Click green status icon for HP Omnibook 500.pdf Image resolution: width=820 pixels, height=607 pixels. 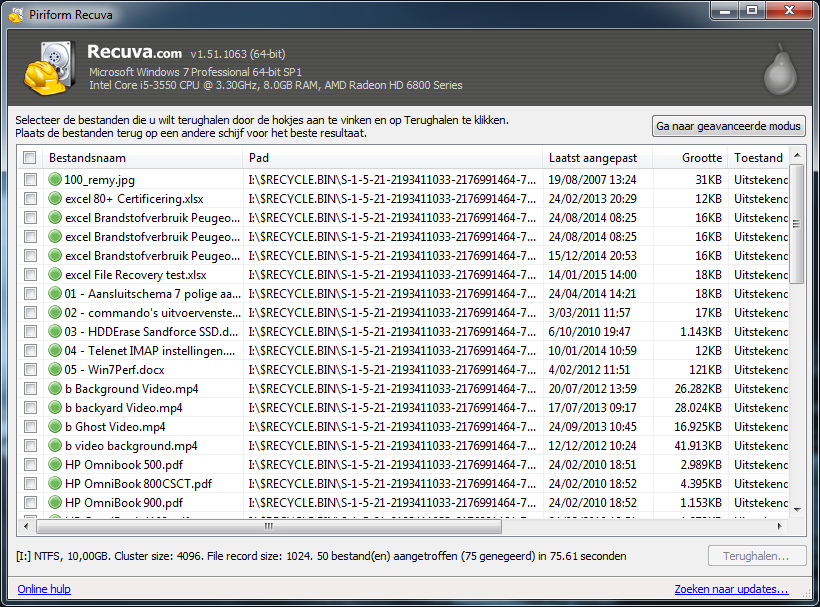[55, 464]
